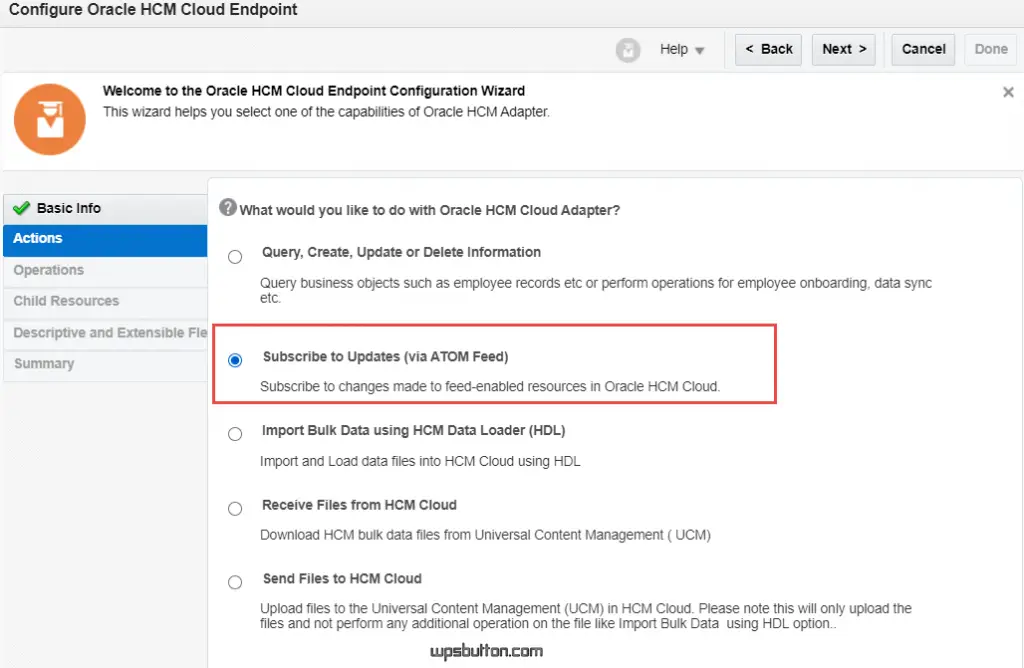Cancel the endpoint configuration
Image resolution: width=1024 pixels, height=668 pixels.
coord(923,50)
